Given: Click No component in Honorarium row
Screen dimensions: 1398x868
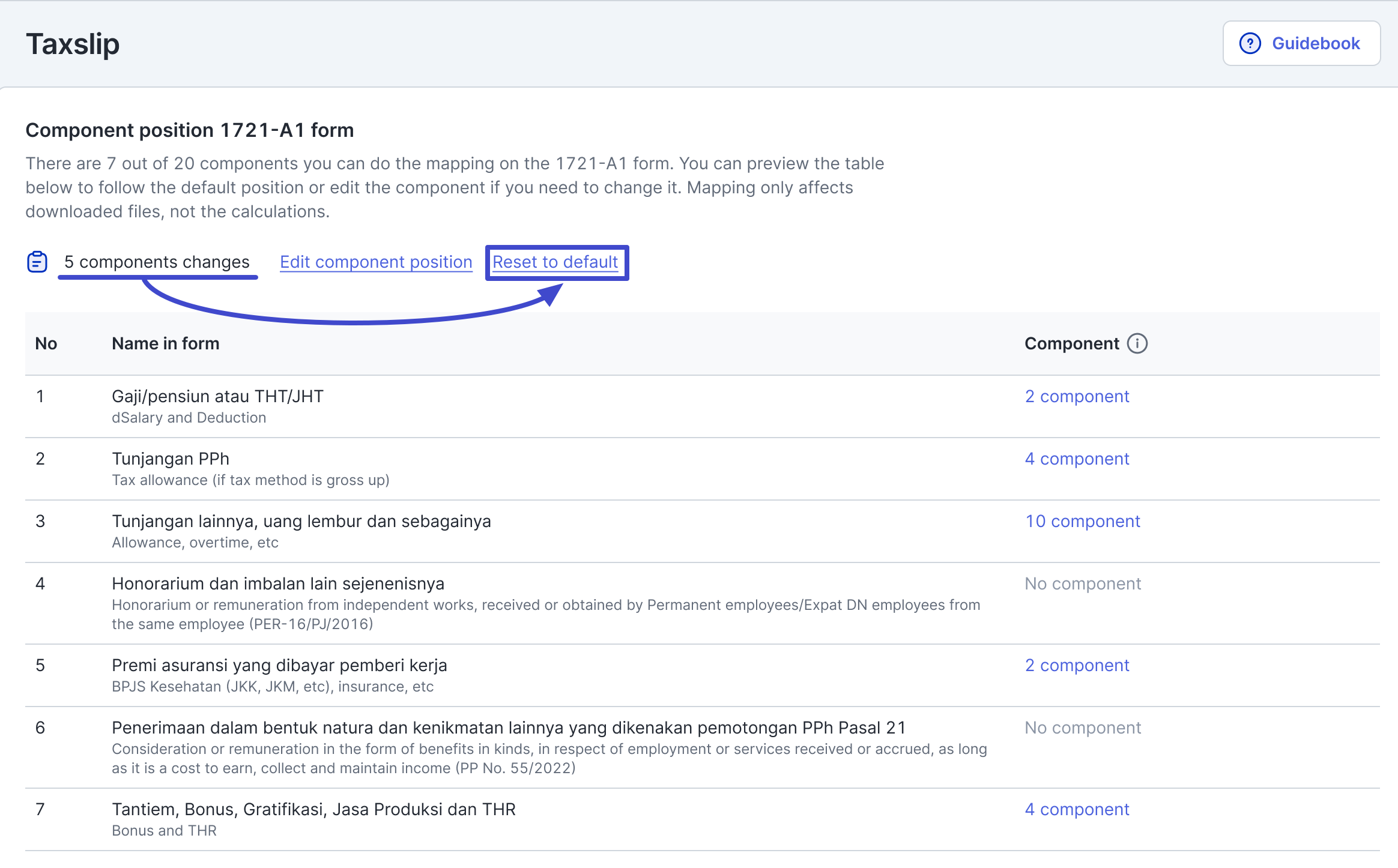Looking at the screenshot, I should (x=1082, y=583).
